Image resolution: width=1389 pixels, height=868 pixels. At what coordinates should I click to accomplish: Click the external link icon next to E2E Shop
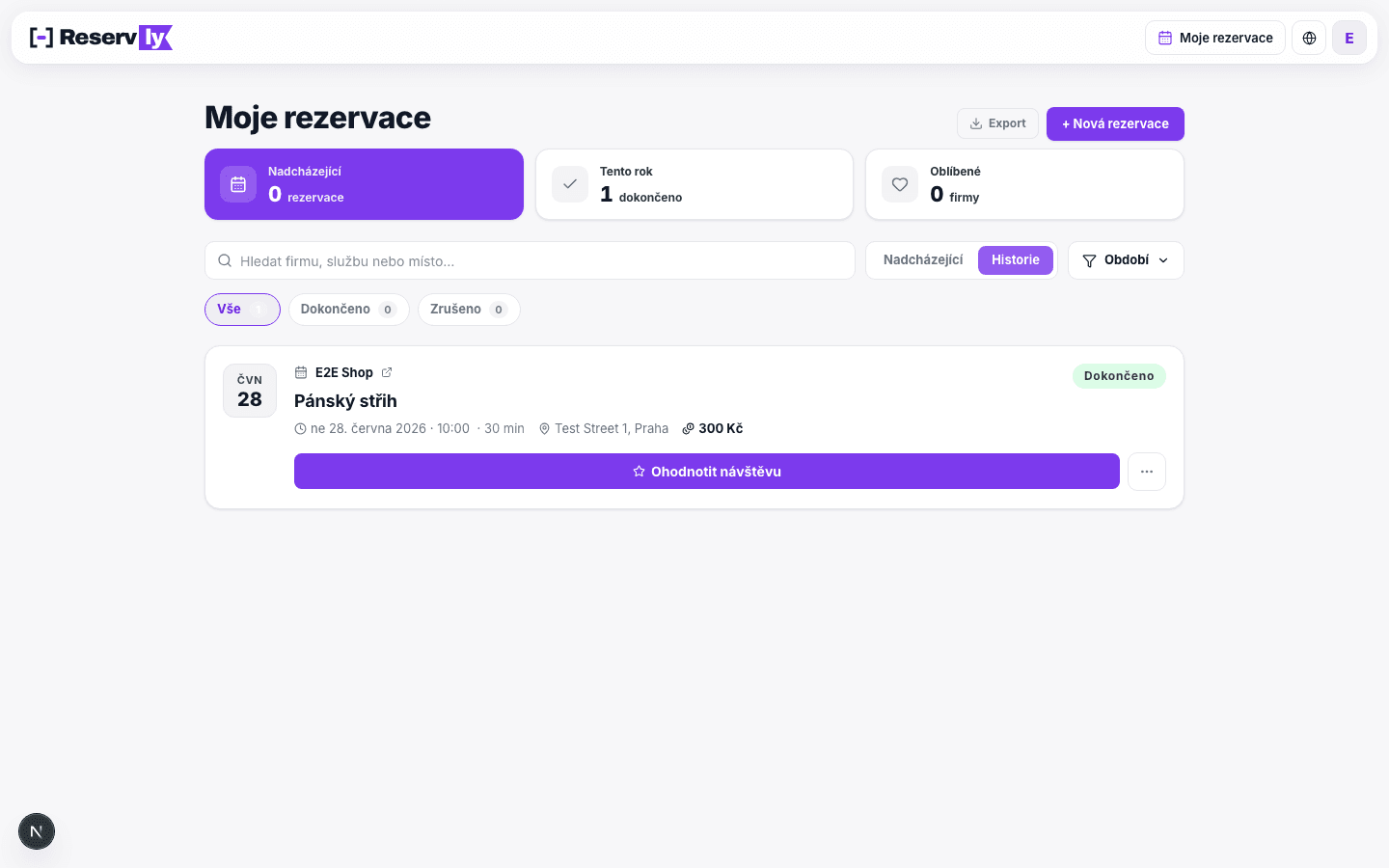point(387,372)
